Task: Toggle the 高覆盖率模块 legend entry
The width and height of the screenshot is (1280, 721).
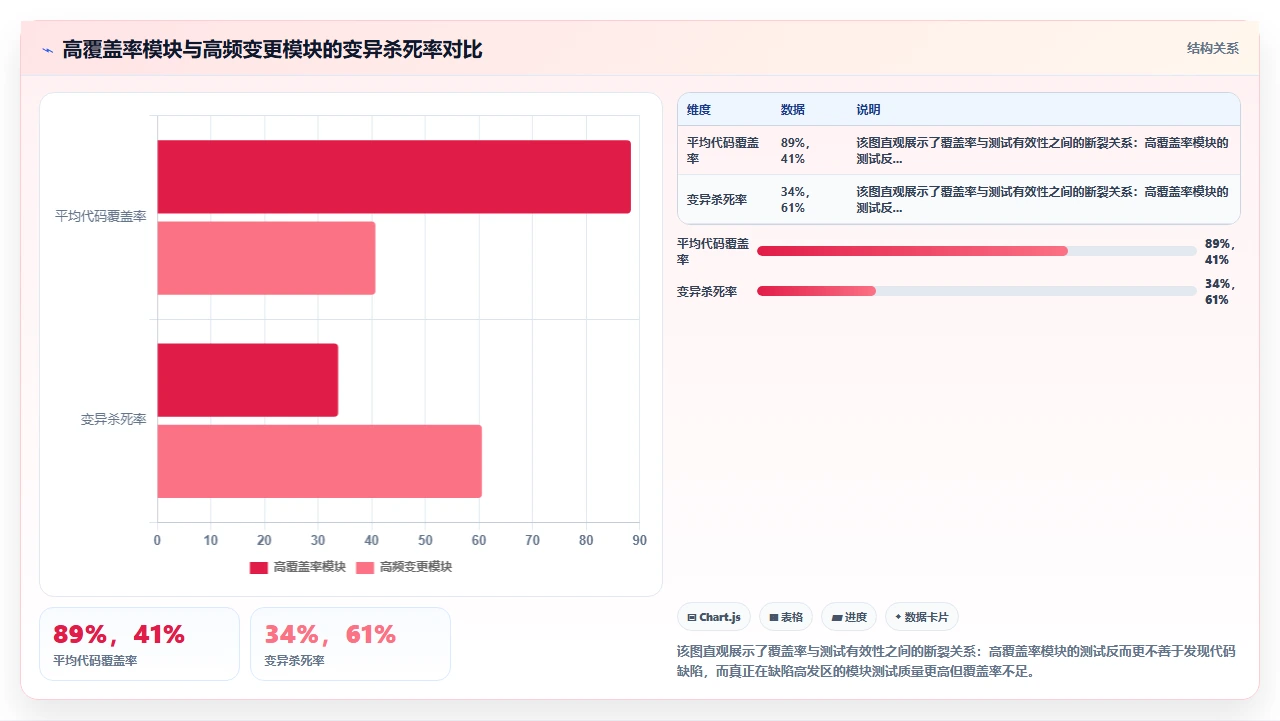Action: tap(298, 567)
